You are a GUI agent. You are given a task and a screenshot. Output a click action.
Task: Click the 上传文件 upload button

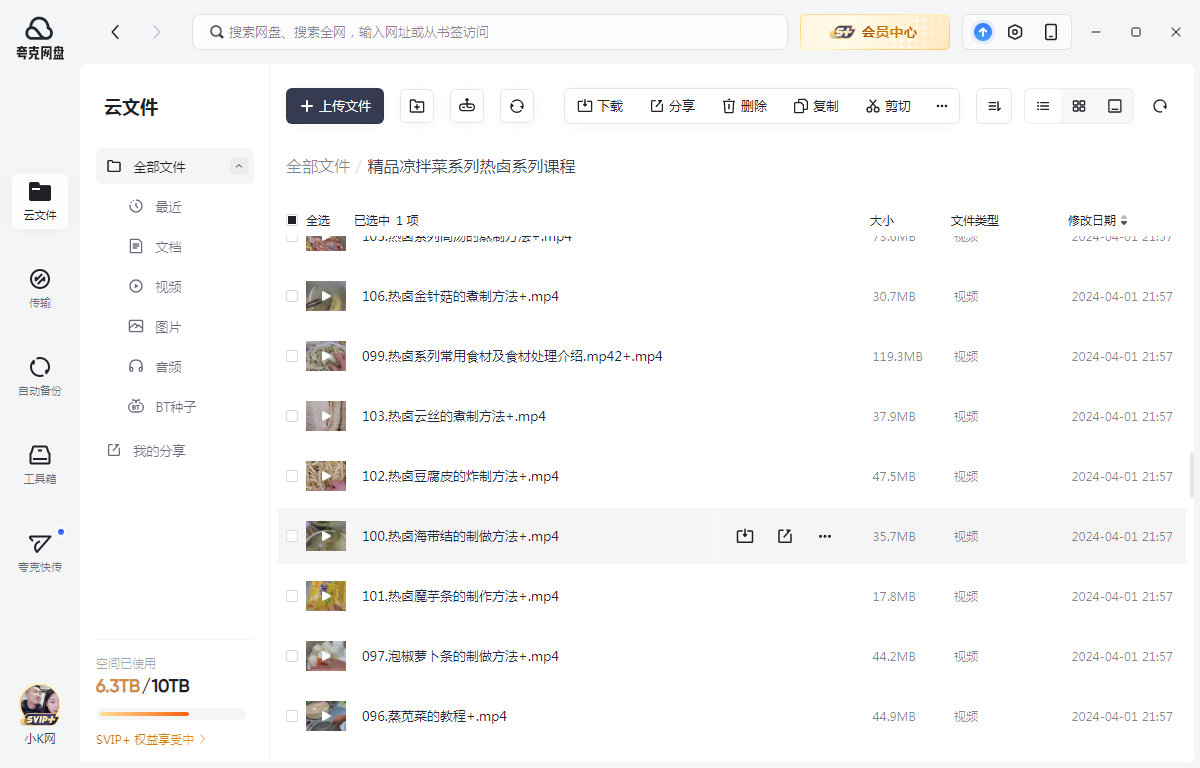click(335, 106)
